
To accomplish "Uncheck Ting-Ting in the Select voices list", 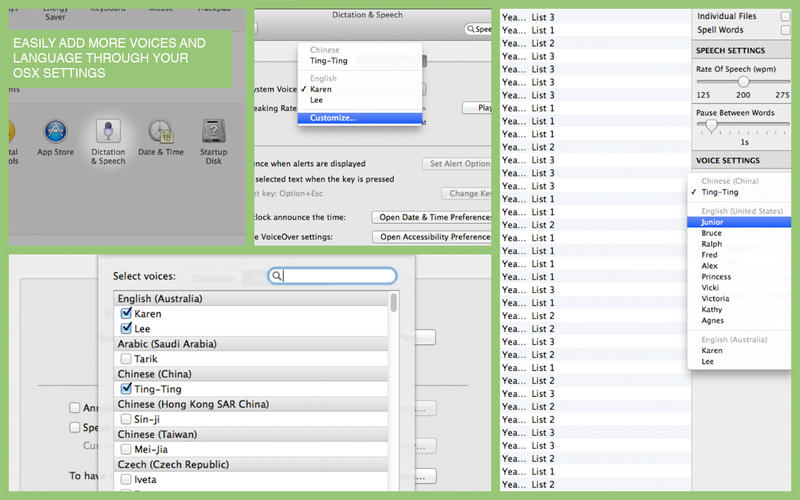I will tap(126, 388).
